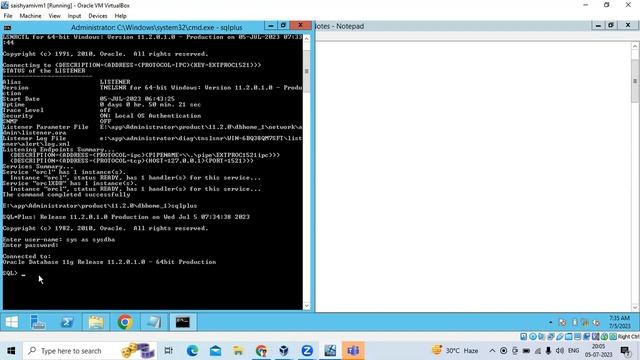
Task: Minimize the Notepad window
Action: pos(598,25)
